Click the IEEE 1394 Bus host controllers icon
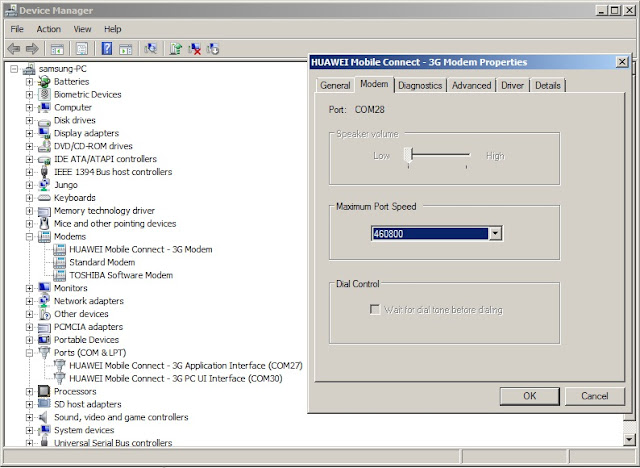The width and height of the screenshot is (640, 468). 44,172
